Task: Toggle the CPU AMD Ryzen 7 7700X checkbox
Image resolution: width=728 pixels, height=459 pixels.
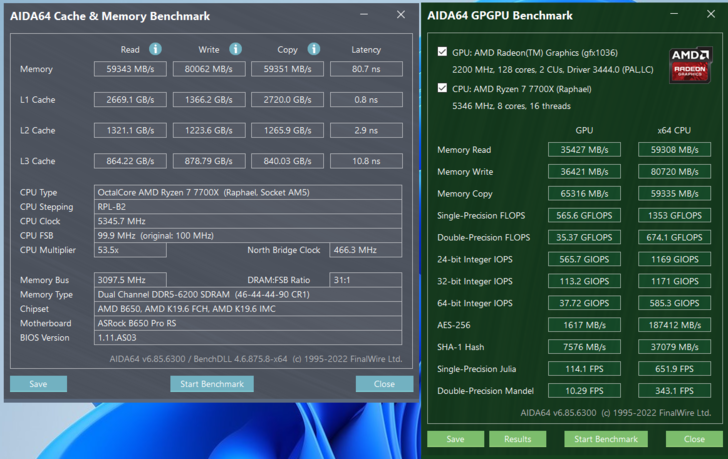Action: click(x=442, y=88)
